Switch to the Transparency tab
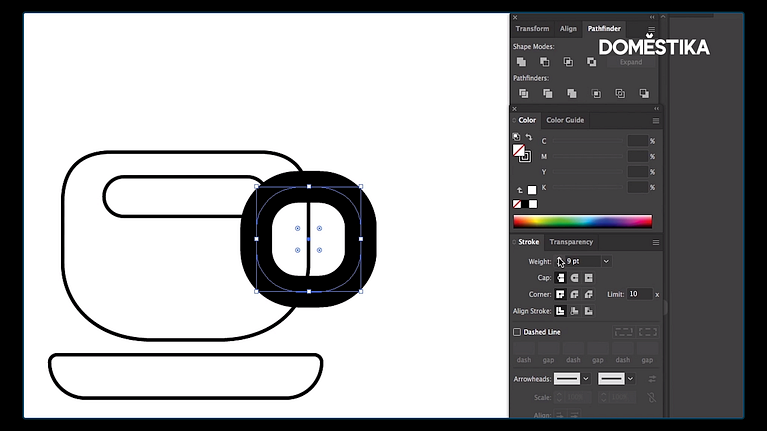This screenshot has width=767, height=431. (x=571, y=242)
